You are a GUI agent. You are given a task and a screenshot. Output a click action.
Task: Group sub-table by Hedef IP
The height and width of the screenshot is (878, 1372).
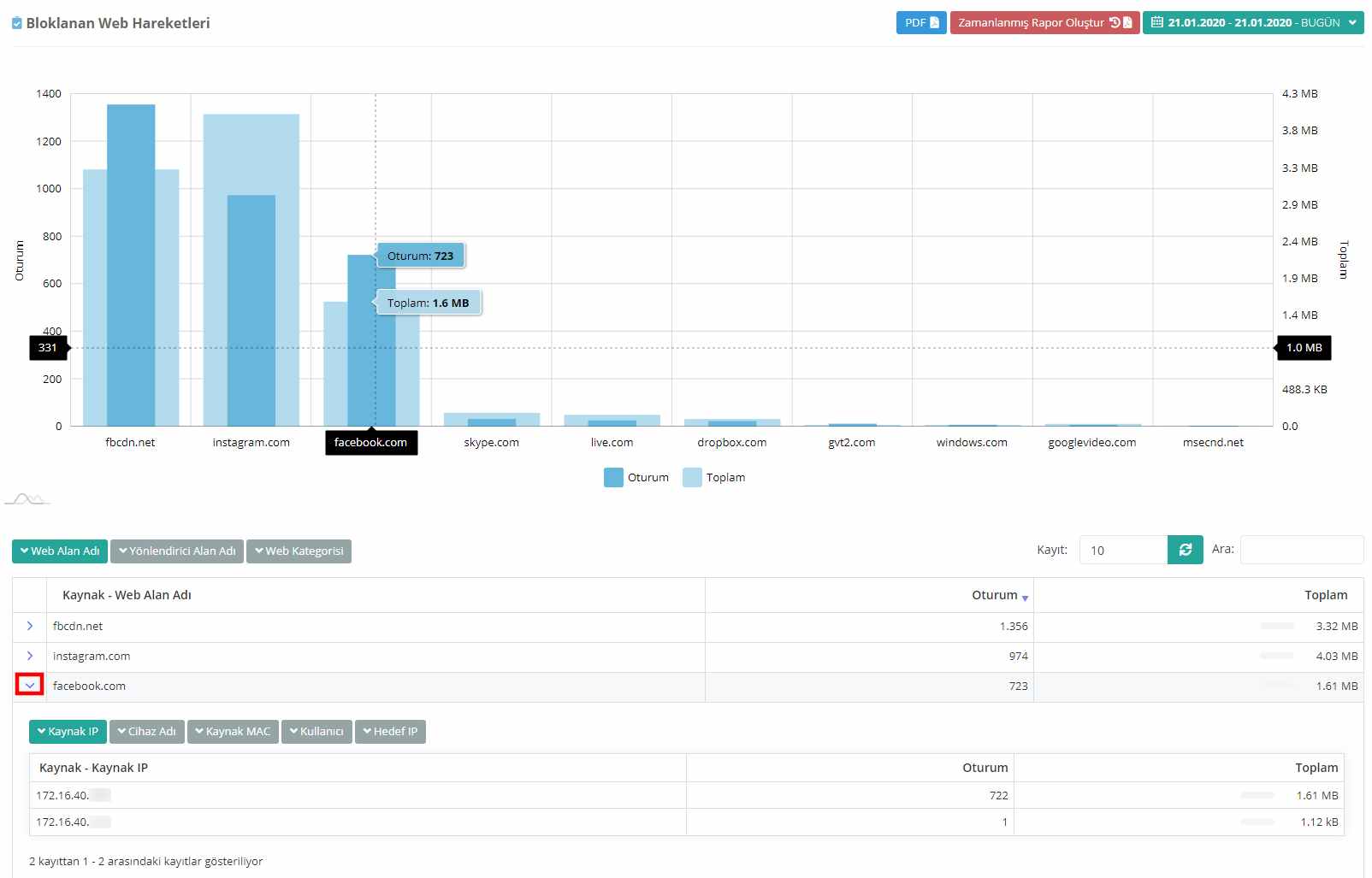[390, 732]
